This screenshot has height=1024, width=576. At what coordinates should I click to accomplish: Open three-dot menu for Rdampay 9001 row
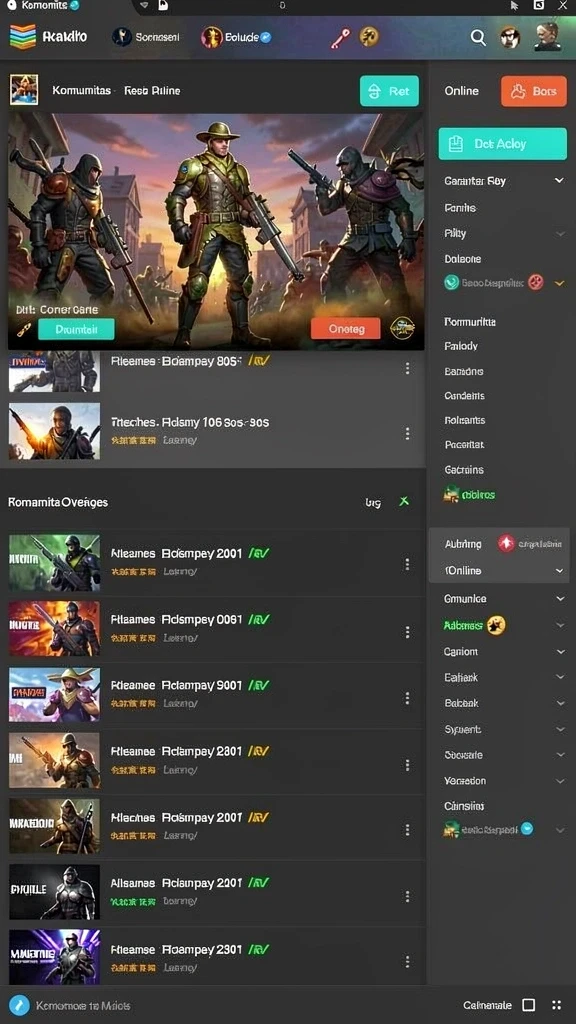[x=408, y=698]
